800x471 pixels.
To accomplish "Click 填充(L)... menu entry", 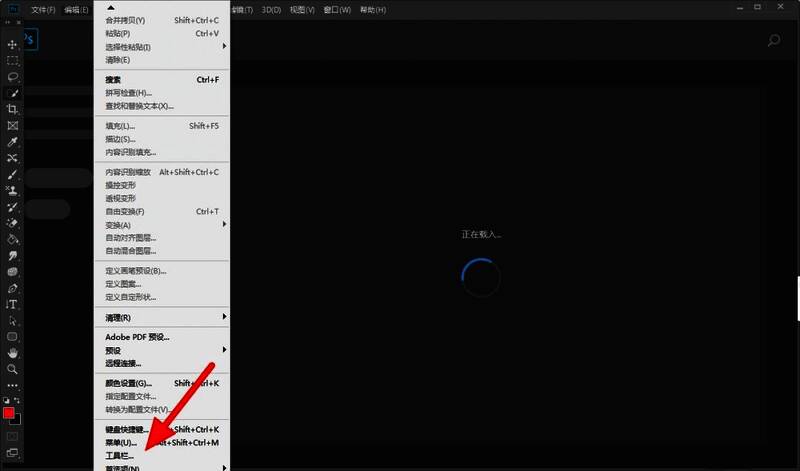I will click(120, 126).
